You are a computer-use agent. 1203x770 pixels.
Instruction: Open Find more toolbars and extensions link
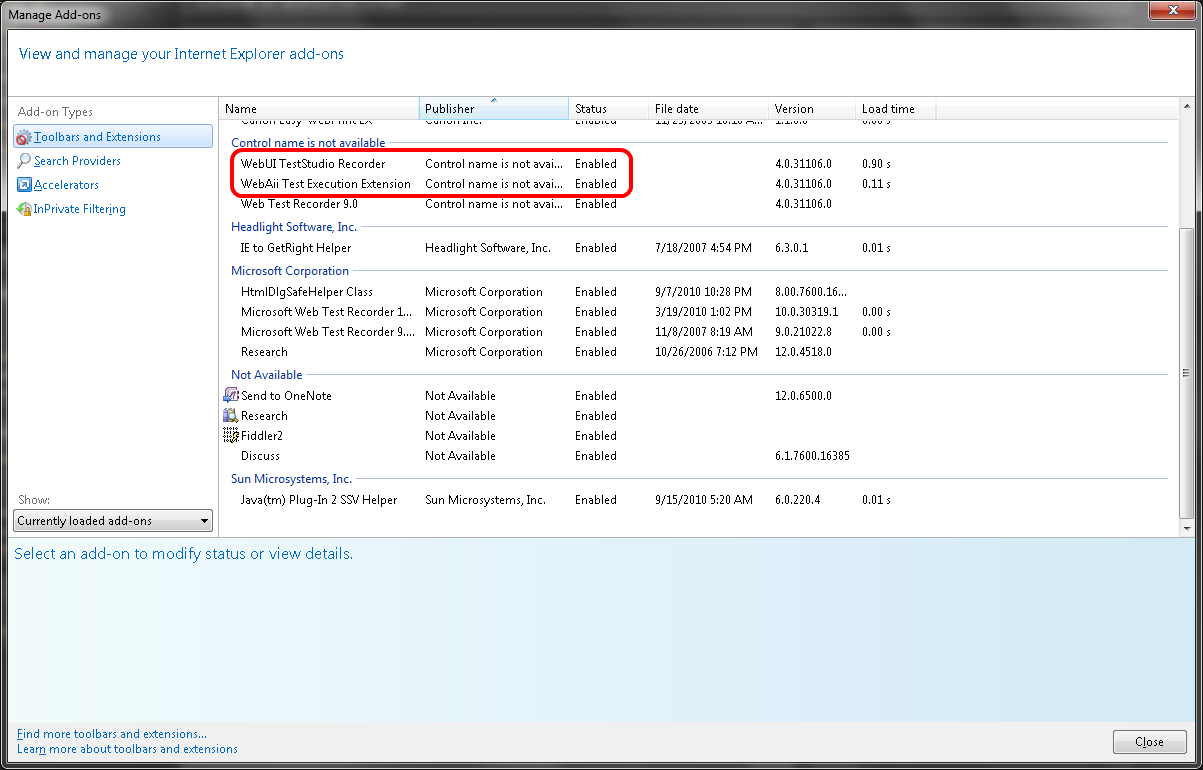[x=112, y=734]
